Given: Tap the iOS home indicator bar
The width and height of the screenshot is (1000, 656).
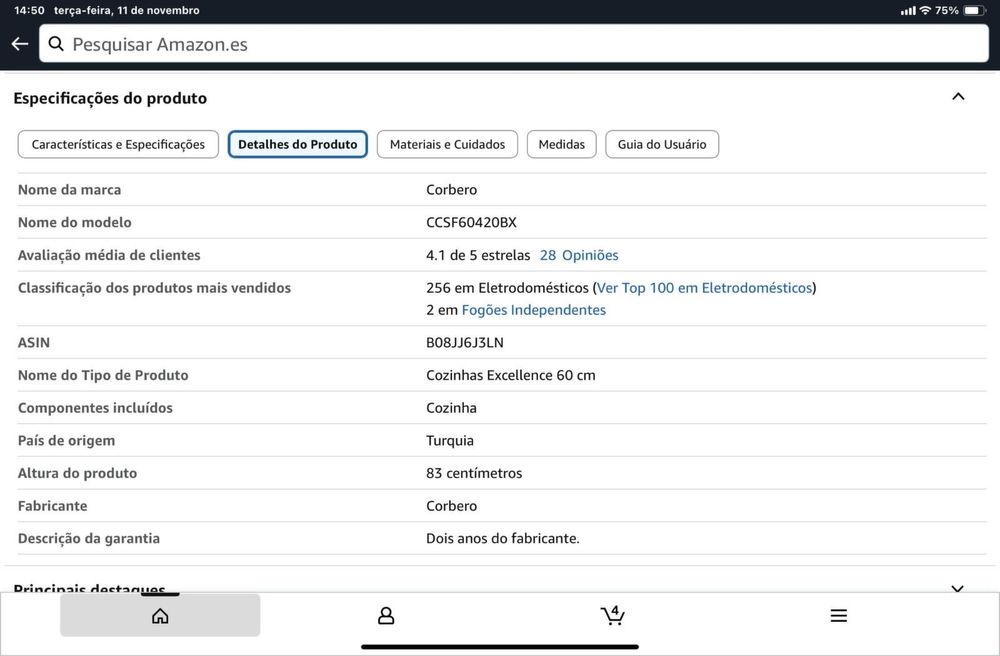Looking at the screenshot, I should 500,646.
